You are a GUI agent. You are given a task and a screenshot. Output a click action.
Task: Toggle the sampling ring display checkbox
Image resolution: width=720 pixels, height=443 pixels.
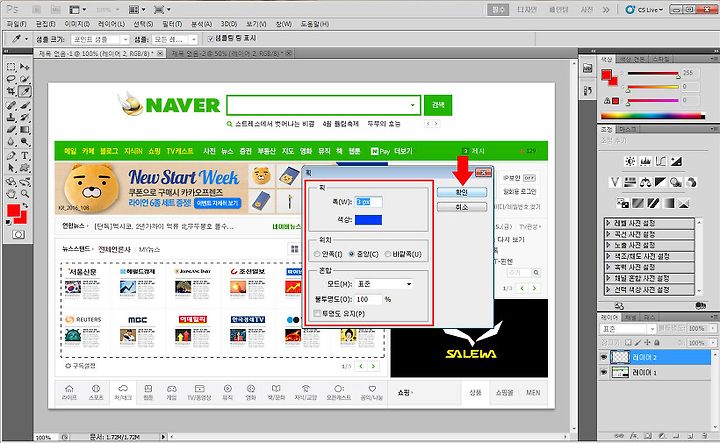pyautogui.click(x=211, y=39)
